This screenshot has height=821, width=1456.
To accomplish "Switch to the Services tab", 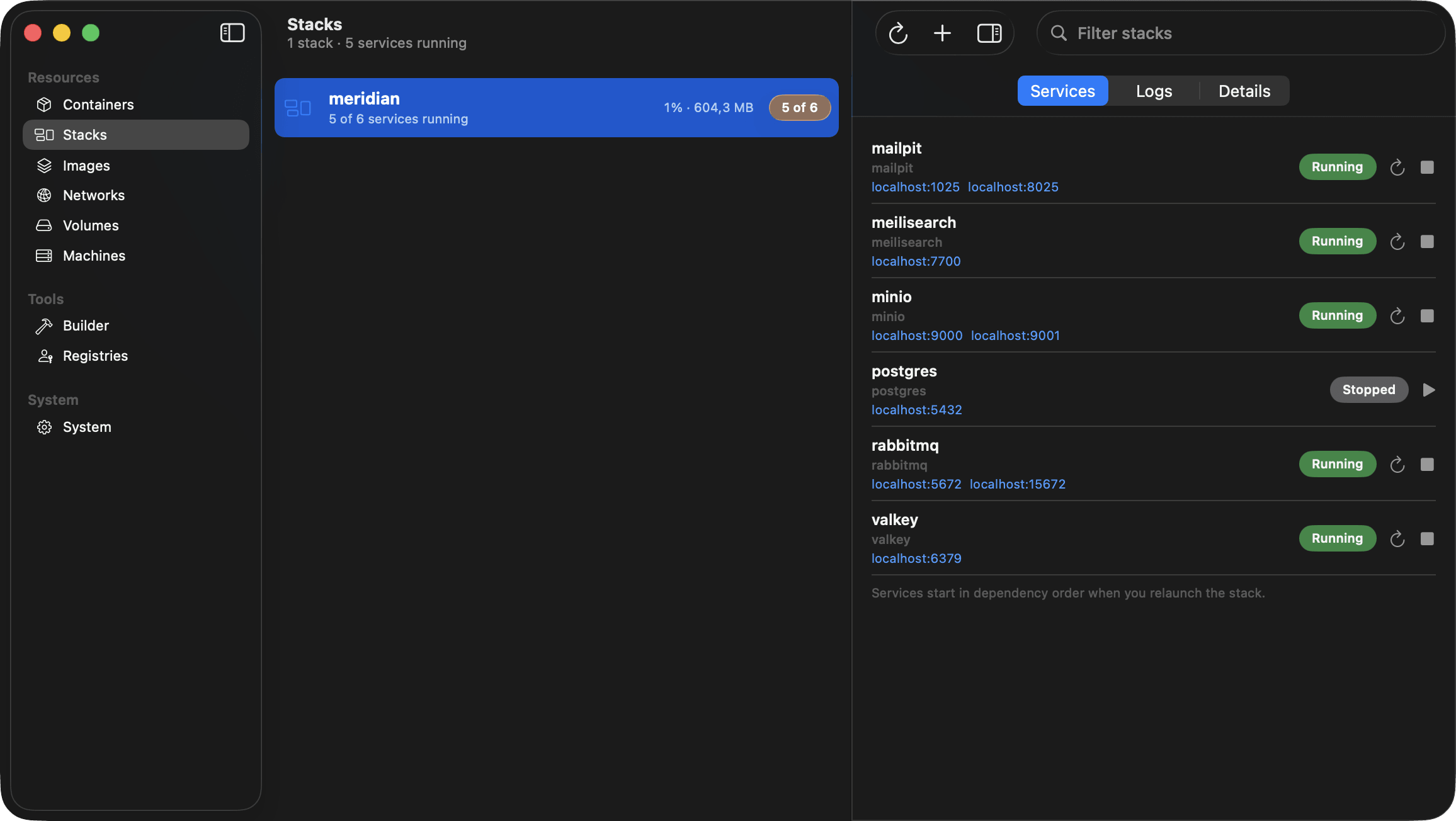I will pyautogui.click(x=1062, y=91).
